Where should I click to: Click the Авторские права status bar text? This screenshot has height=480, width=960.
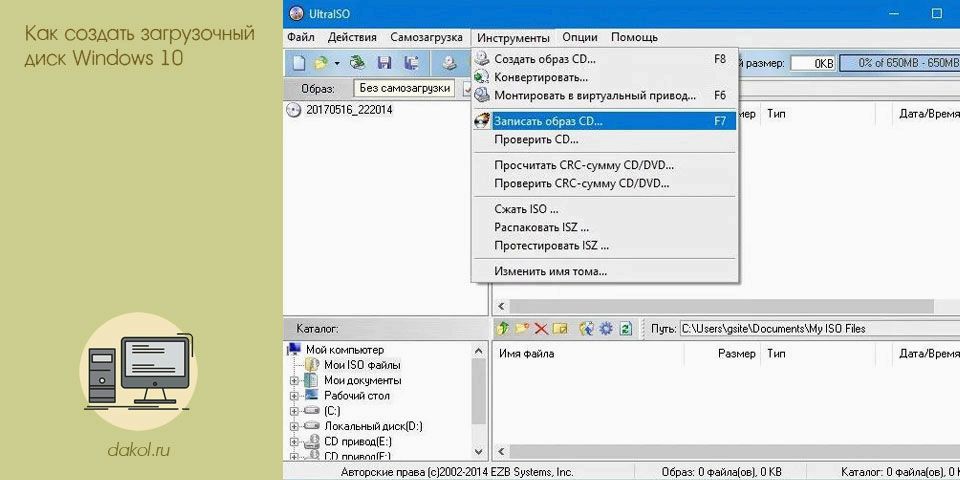[457, 472]
